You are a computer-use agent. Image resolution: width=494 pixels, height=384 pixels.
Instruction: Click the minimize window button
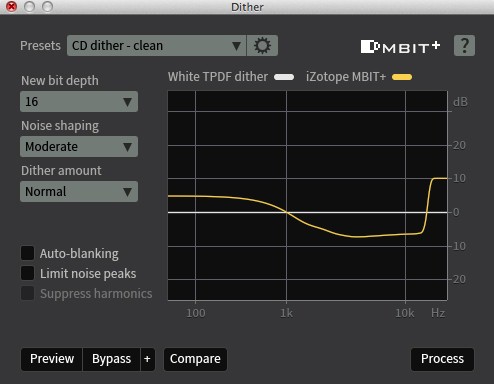coord(30,6)
